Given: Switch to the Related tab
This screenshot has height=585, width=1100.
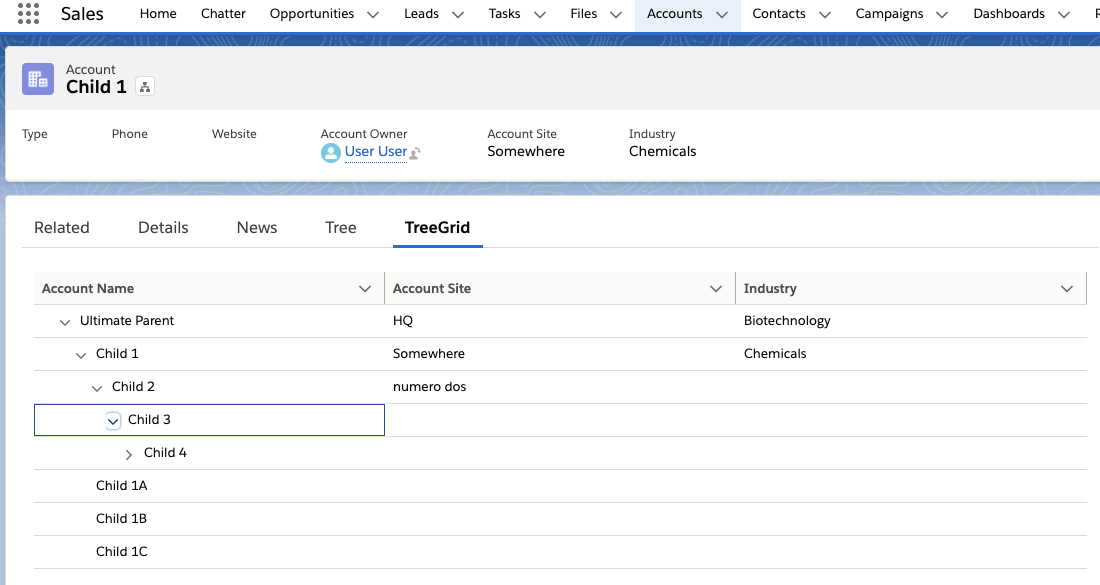Looking at the screenshot, I should coord(62,228).
